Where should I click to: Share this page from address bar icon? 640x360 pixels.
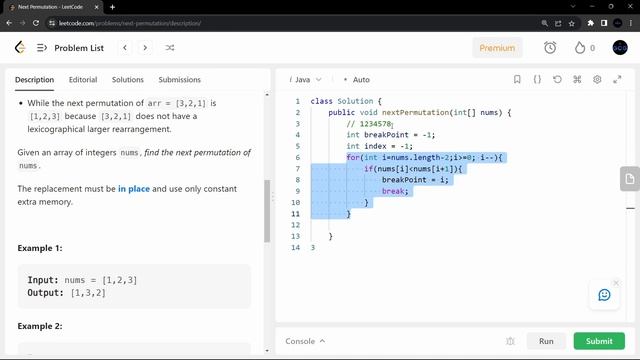pos(558,23)
